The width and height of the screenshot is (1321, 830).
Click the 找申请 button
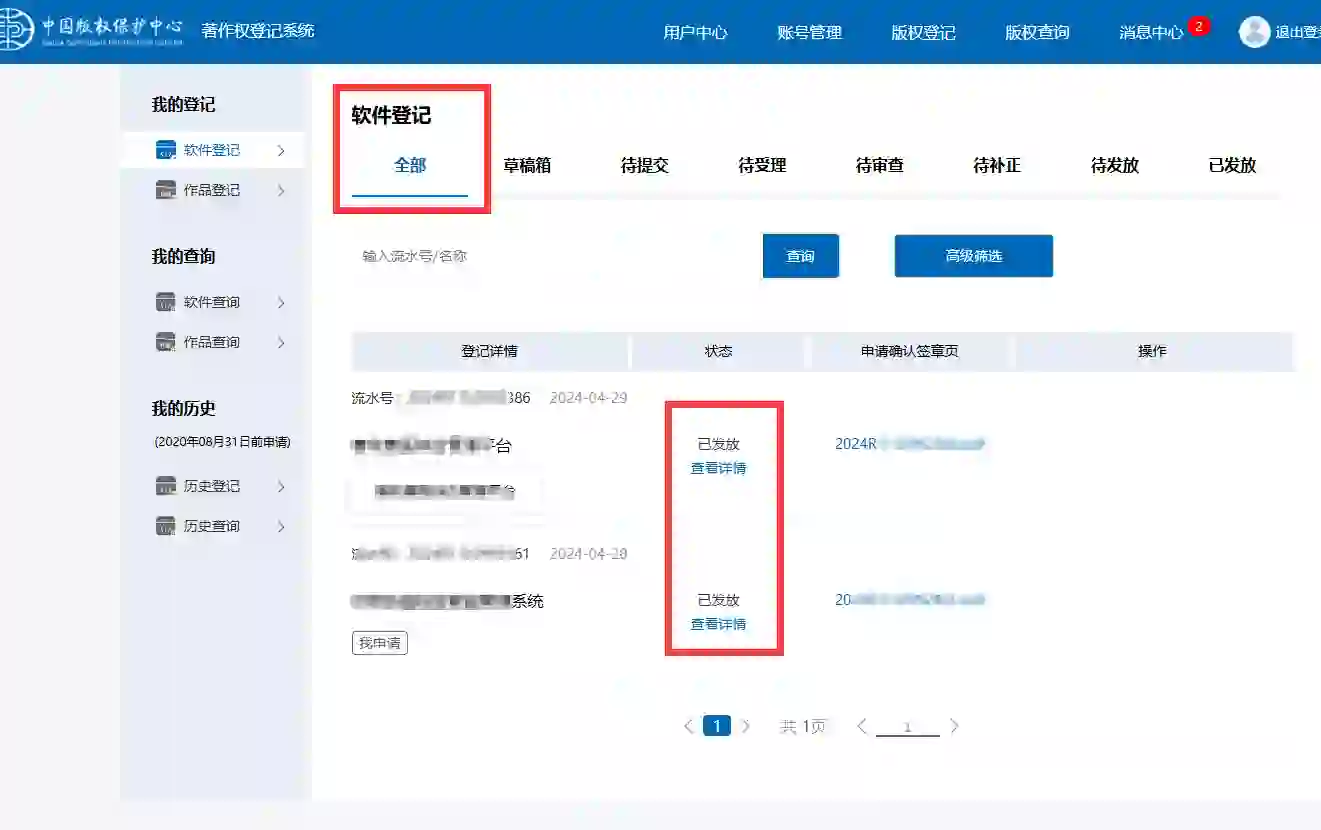coord(379,643)
